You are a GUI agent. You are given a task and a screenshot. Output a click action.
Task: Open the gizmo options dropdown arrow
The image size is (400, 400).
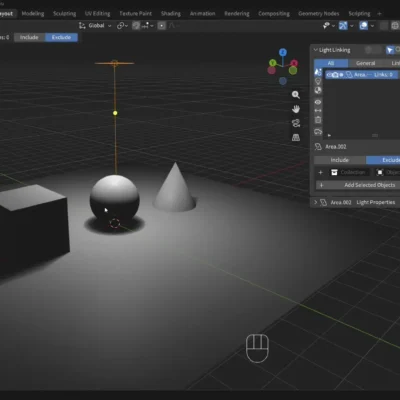[352, 26]
